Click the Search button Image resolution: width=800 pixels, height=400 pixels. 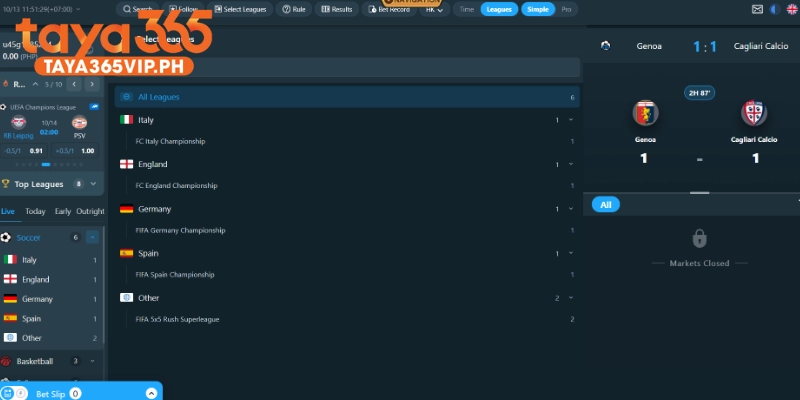pos(138,9)
